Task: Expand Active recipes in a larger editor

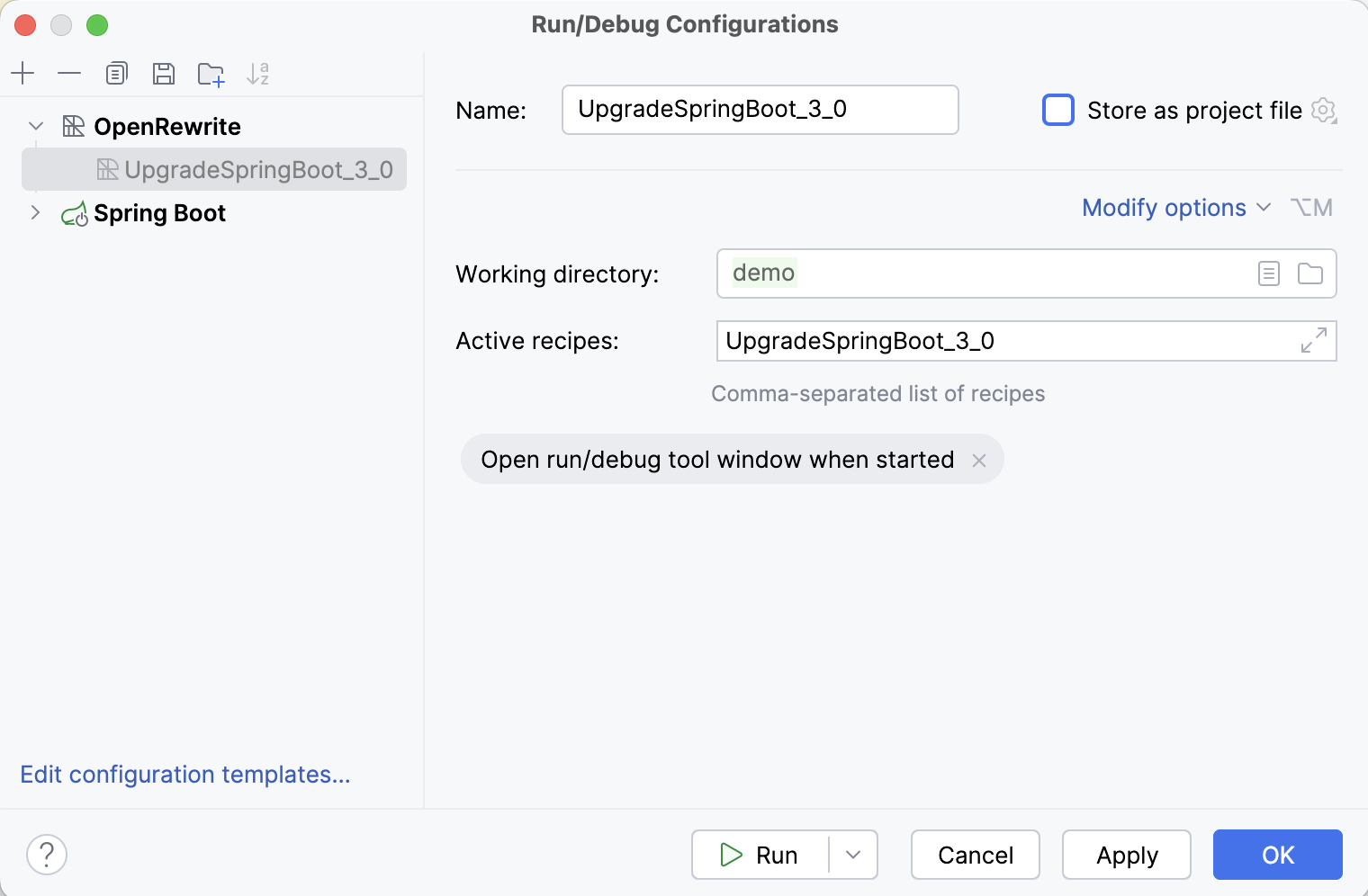Action: click(1313, 341)
